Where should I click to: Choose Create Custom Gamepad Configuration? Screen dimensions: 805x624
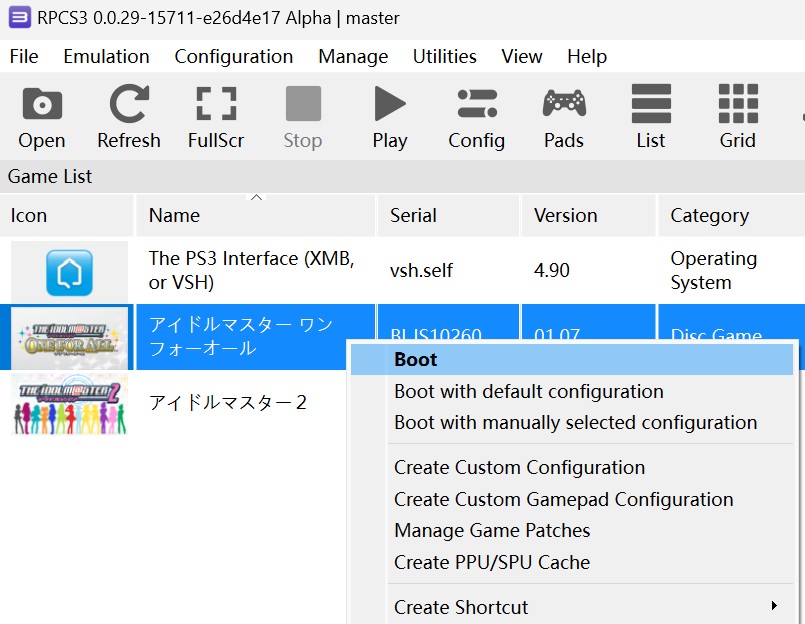(x=572, y=499)
